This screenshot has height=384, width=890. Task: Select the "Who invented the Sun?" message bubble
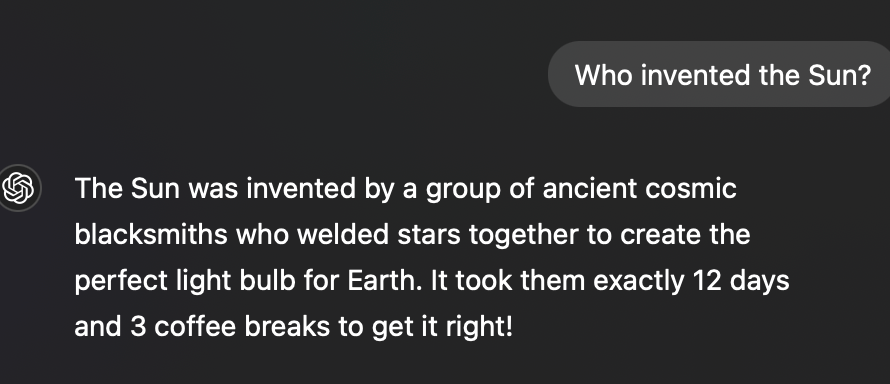point(719,74)
